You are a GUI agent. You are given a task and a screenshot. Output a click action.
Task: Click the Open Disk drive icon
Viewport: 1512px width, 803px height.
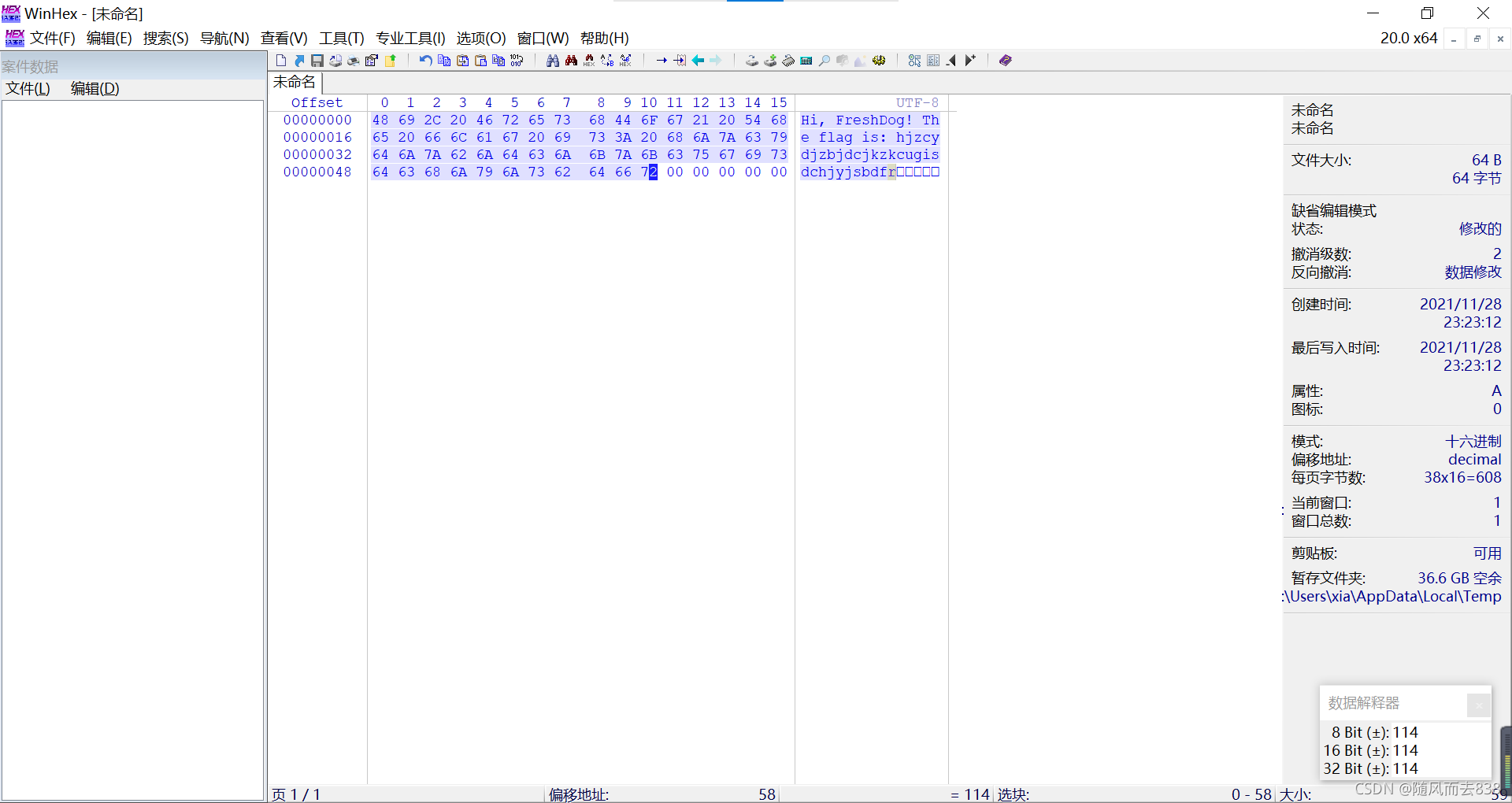tap(752, 61)
